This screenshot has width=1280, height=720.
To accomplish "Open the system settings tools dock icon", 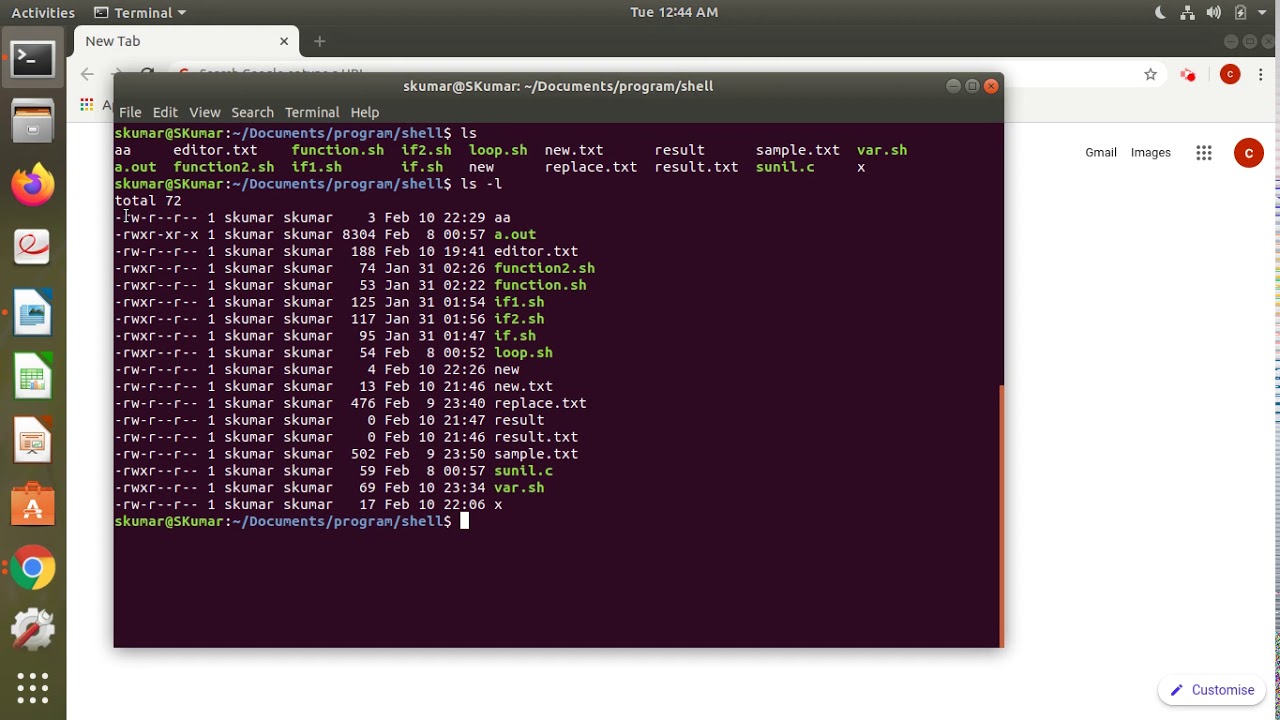I will (32, 629).
